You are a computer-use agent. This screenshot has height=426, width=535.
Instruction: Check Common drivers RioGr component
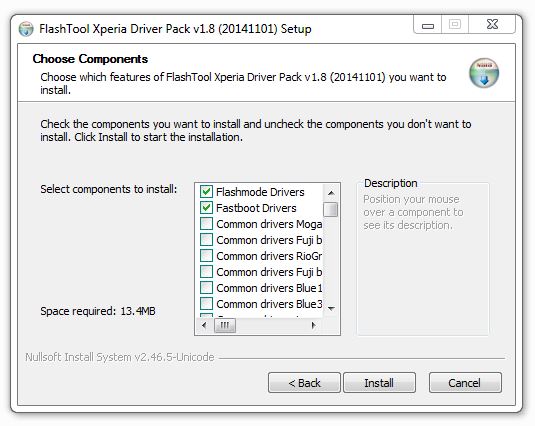206,256
